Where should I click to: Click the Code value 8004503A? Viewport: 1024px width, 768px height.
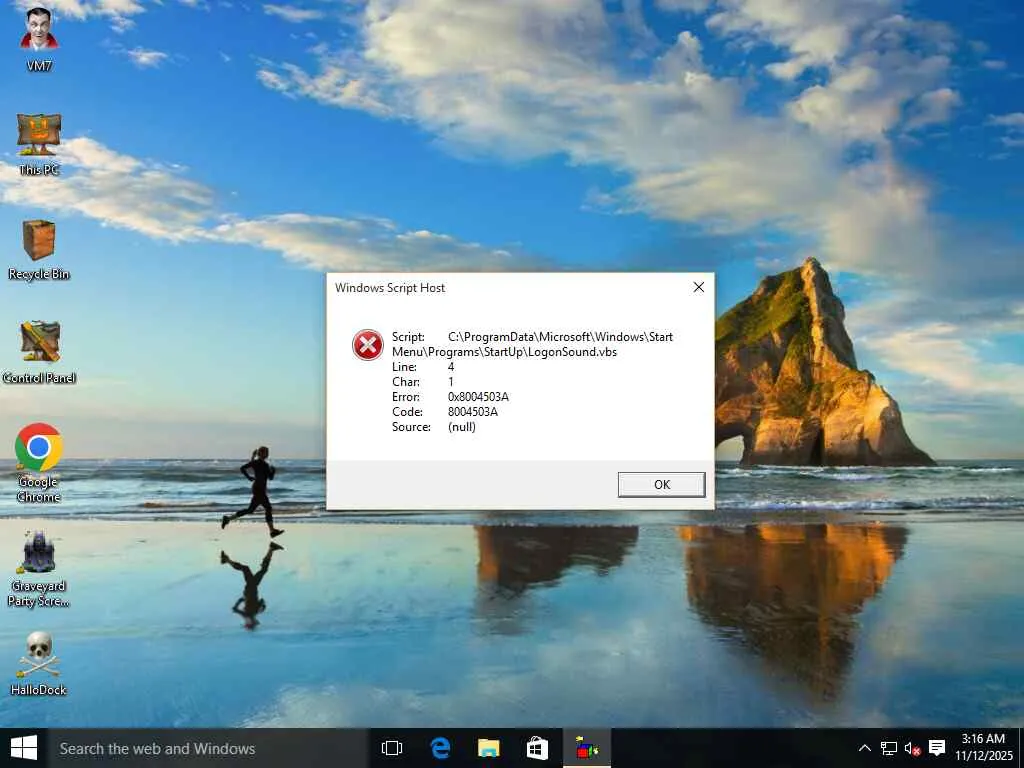click(473, 412)
